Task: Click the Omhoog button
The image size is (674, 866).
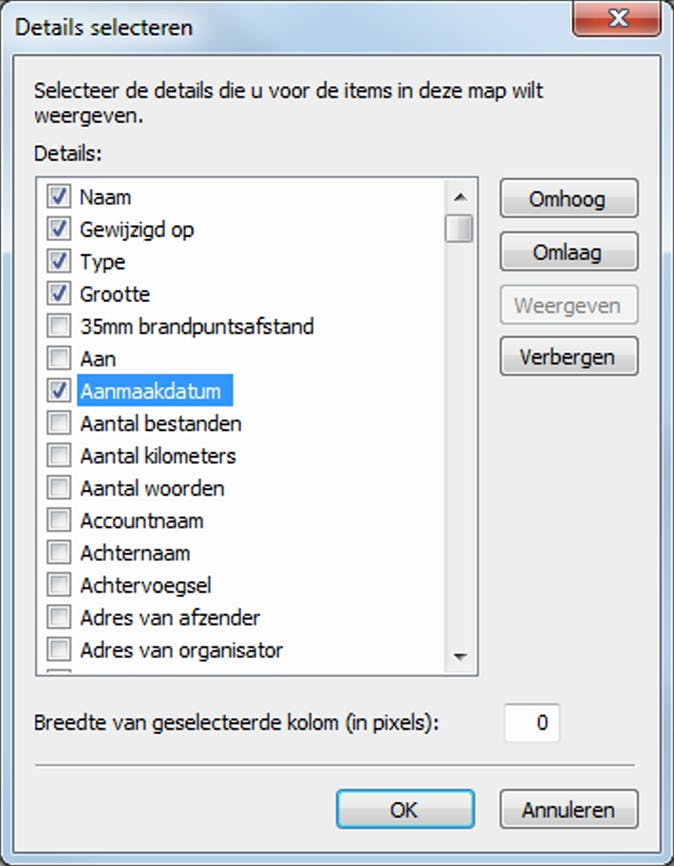Action: pyautogui.click(x=567, y=199)
